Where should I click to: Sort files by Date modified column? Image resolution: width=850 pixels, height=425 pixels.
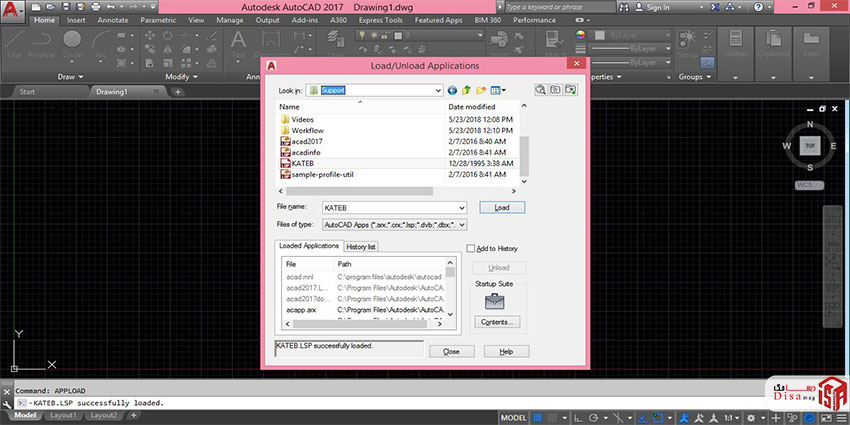click(472, 106)
